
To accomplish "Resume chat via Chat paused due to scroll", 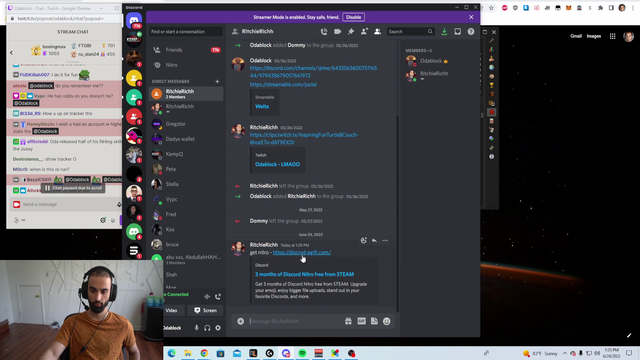I will [73, 188].
